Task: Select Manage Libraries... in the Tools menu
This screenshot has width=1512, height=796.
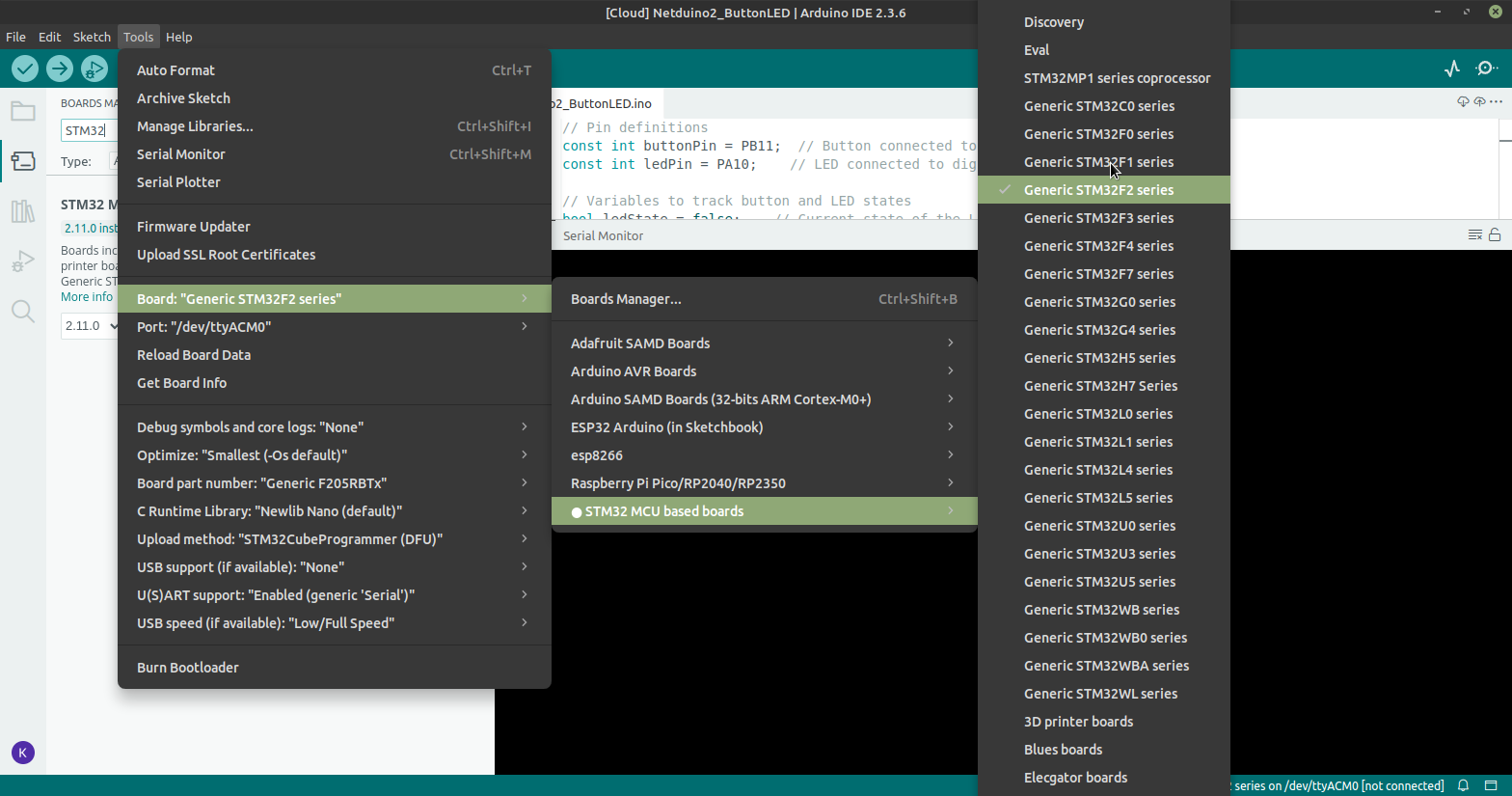Action: [x=335, y=126]
